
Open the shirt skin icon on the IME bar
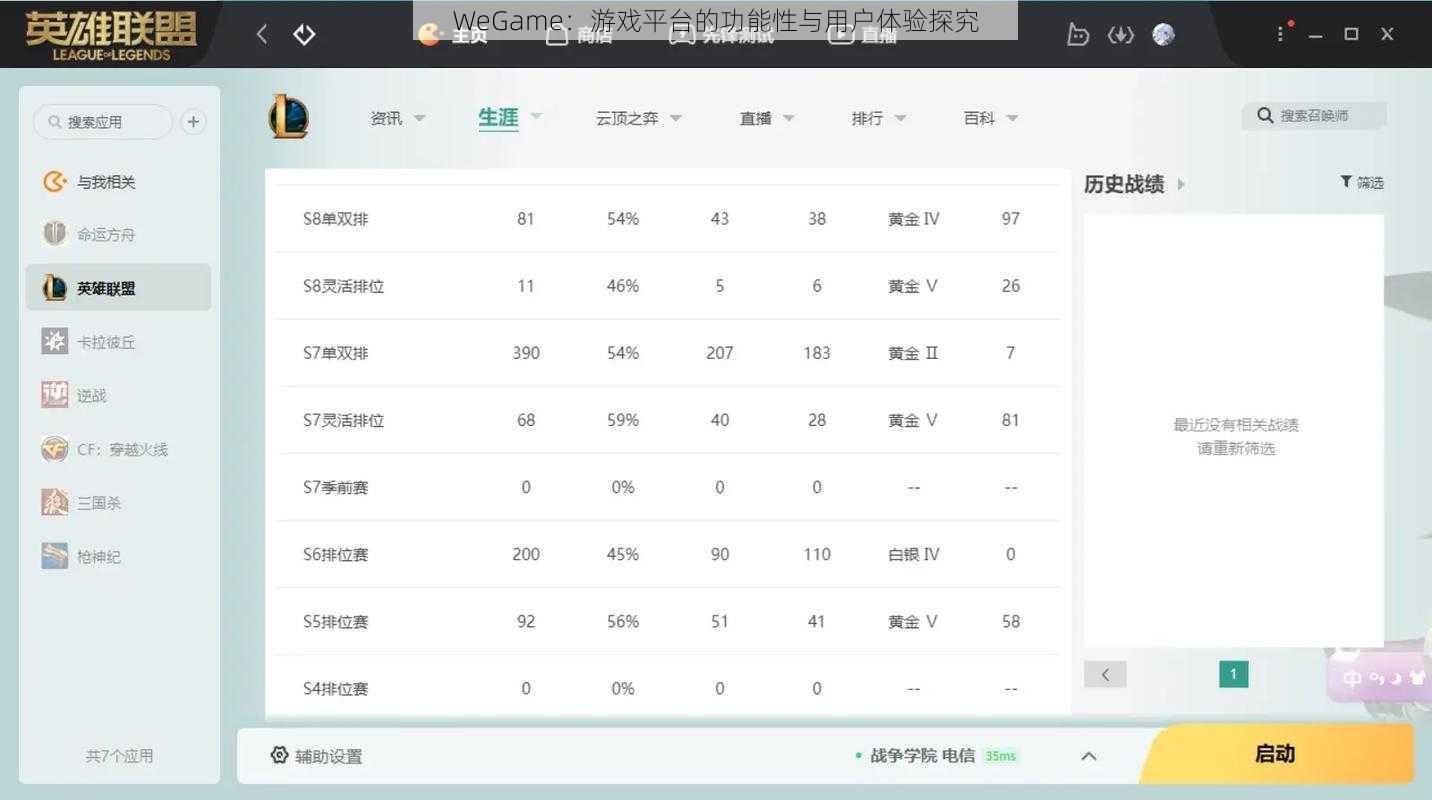pos(1417,678)
